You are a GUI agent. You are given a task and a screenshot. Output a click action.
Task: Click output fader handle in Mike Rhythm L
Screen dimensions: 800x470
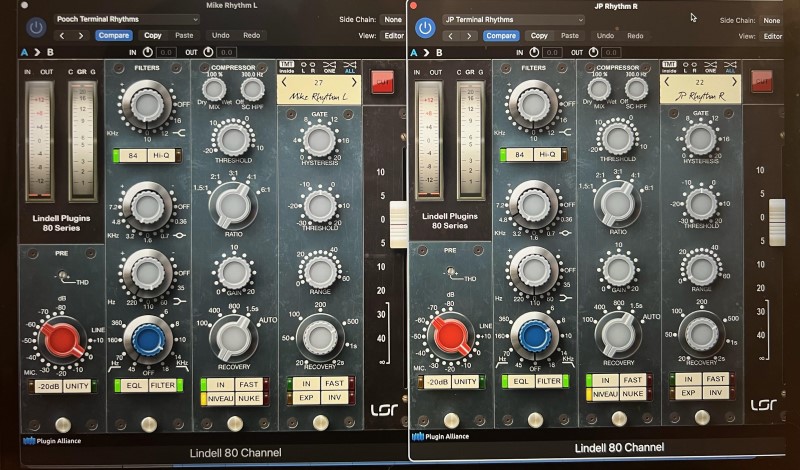pos(398,225)
